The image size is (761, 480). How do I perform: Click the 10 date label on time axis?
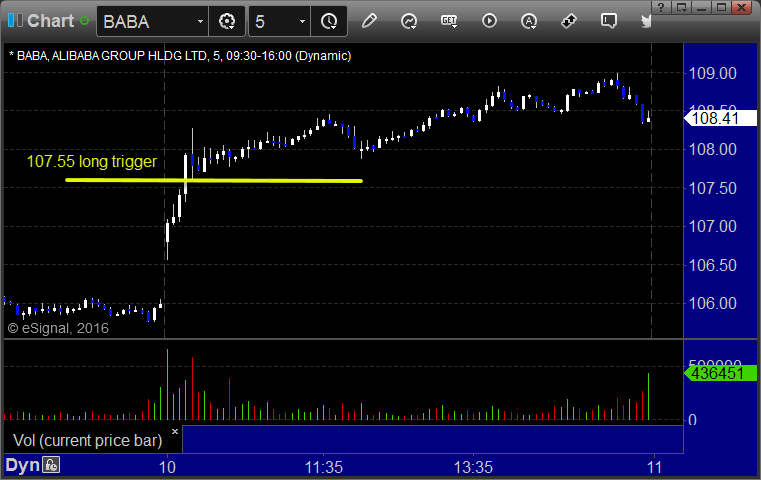(x=167, y=467)
